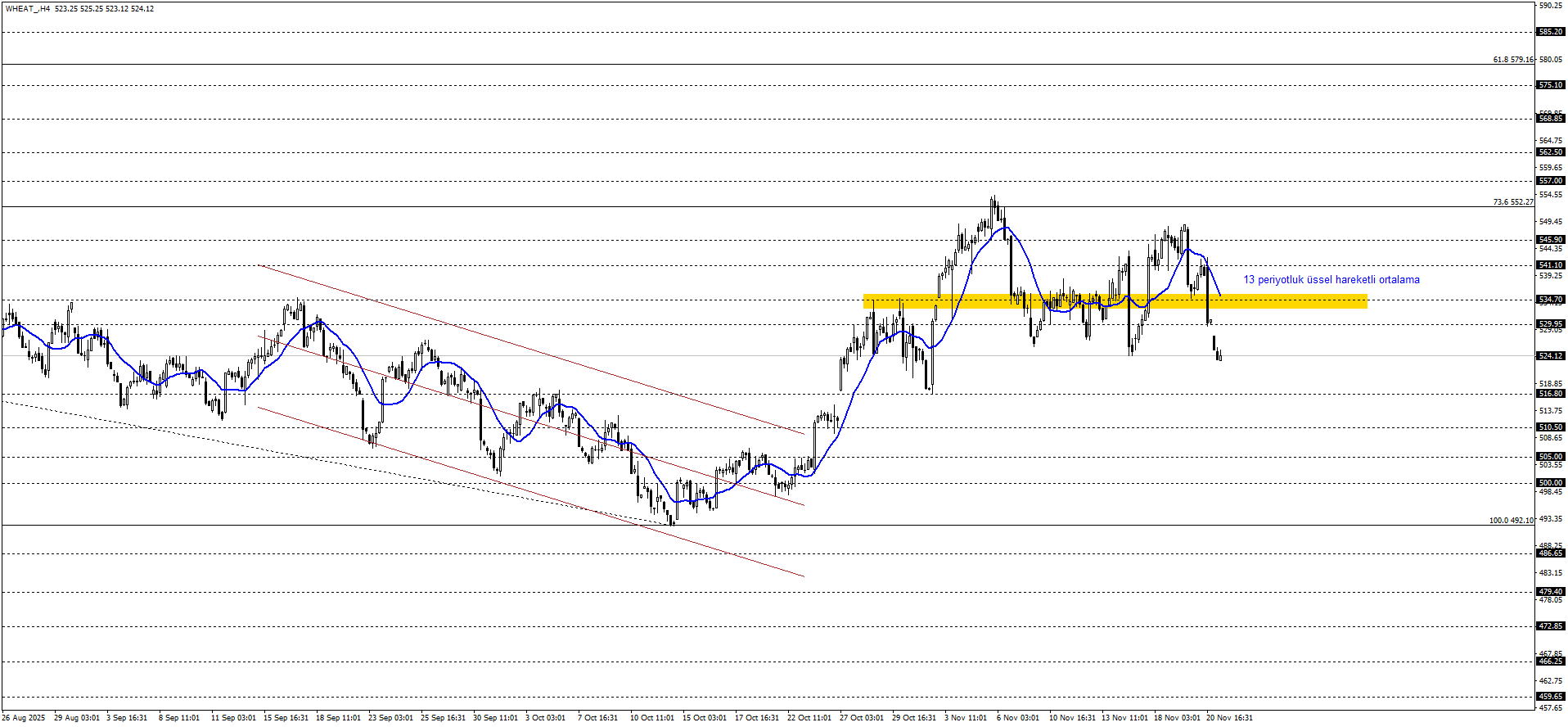
Task: Select the lower red descending channel line
Action: pyautogui.click(x=532, y=492)
